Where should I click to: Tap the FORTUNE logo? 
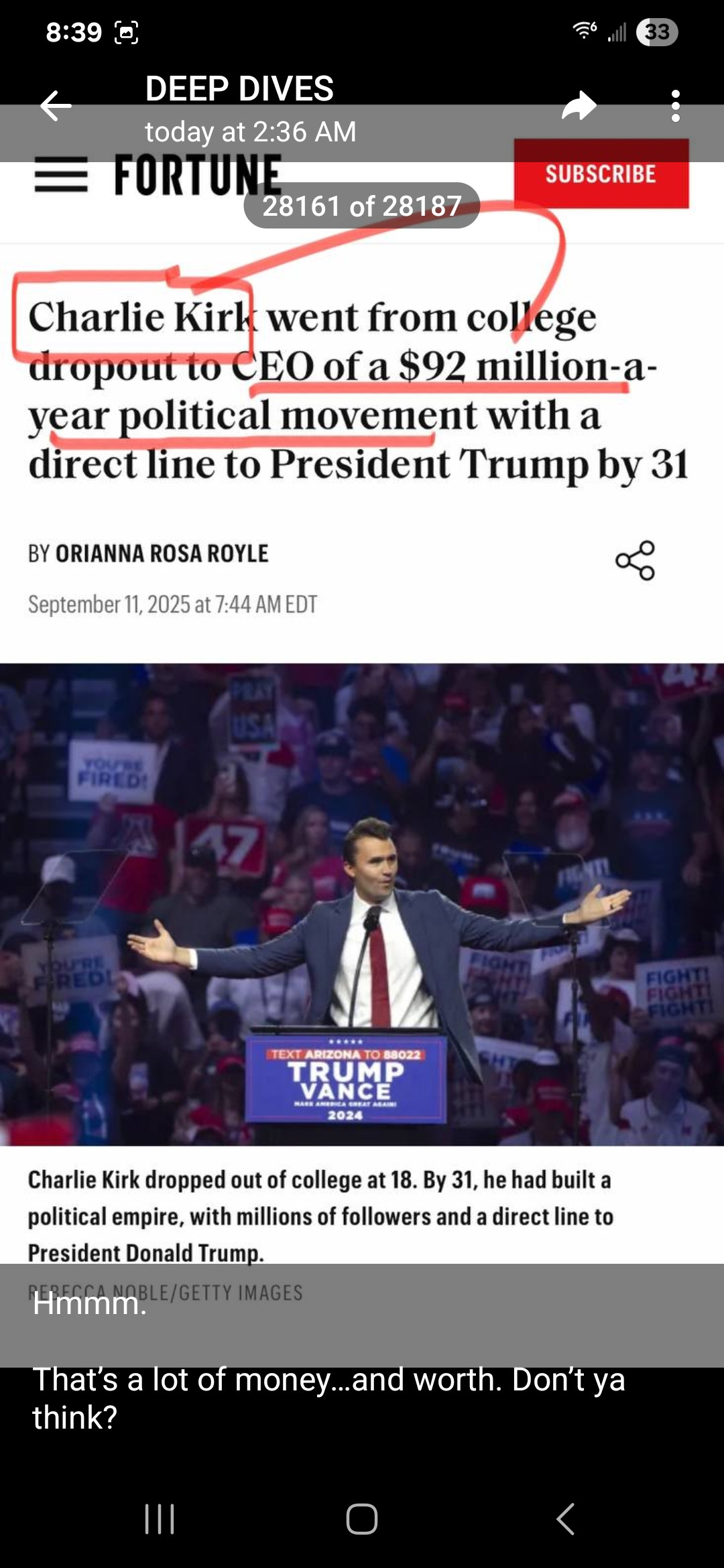pyautogui.click(x=198, y=175)
